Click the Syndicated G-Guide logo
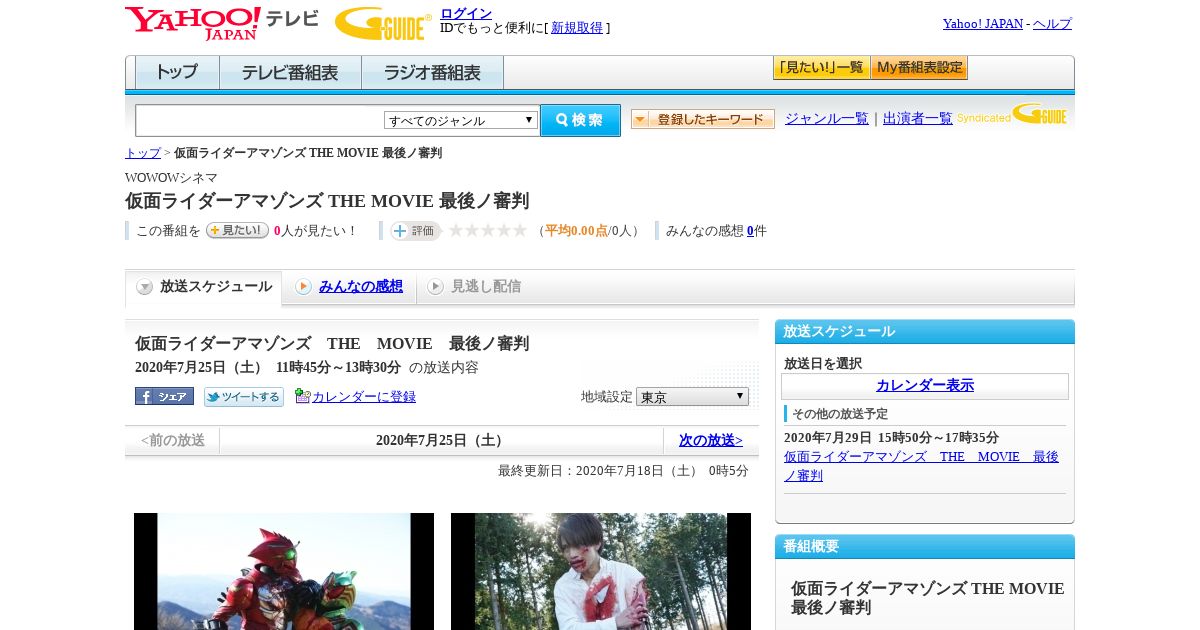Image resolution: width=1200 pixels, height=630 pixels. click(1011, 115)
